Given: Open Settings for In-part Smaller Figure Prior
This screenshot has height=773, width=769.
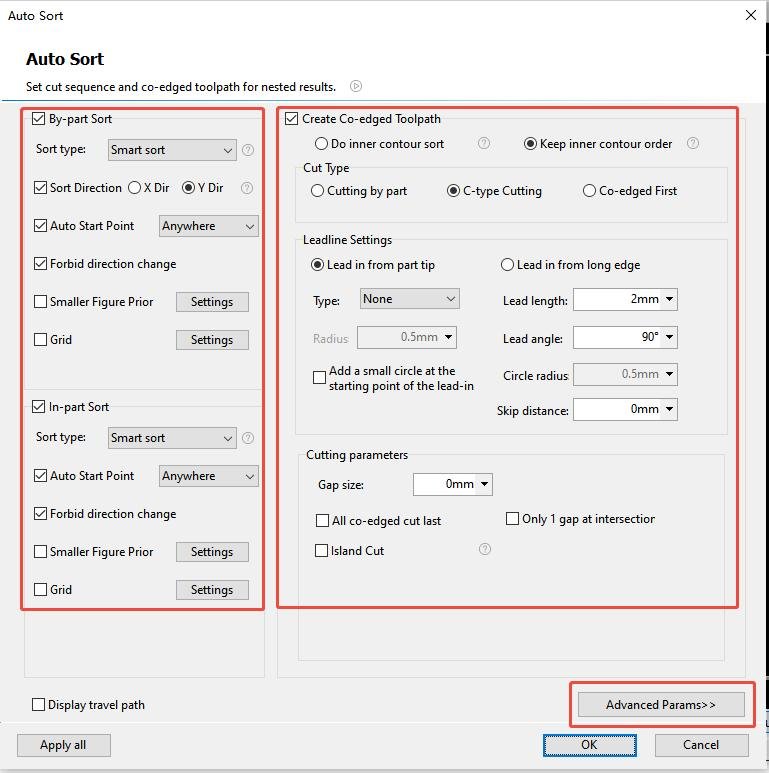Looking at the screenshot, I should [212, 552].
